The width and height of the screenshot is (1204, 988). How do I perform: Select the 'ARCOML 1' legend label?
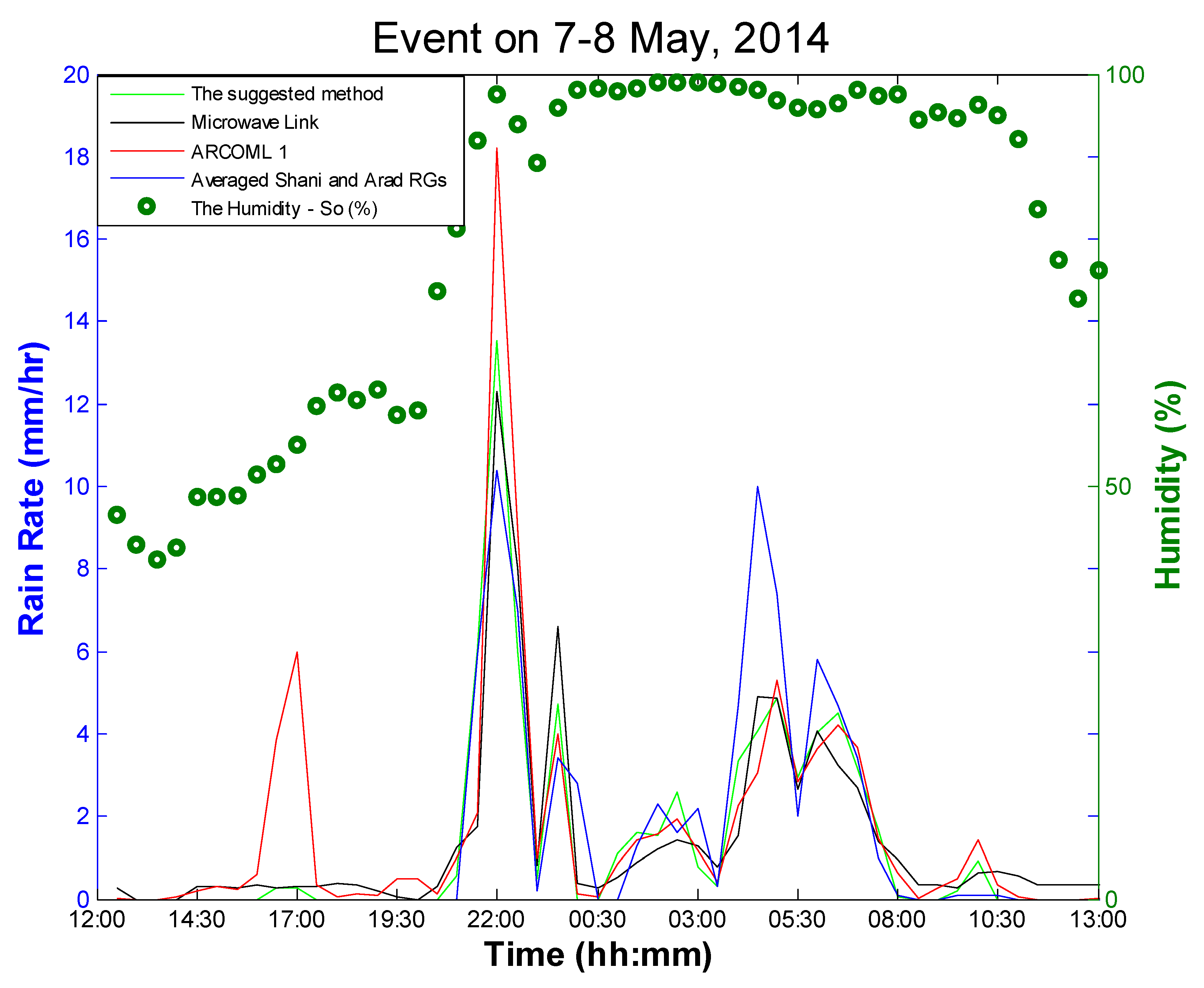click(239, 152)
